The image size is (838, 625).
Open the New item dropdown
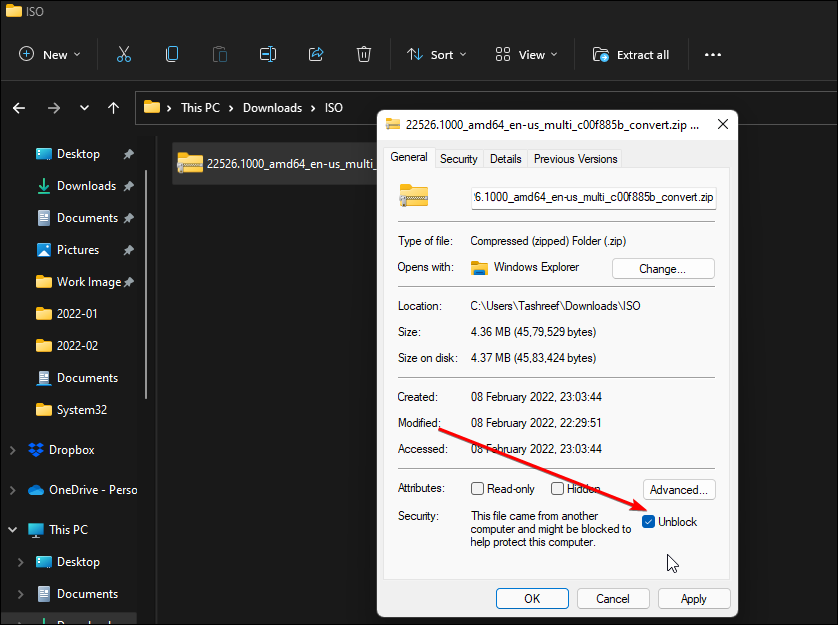point(50,55)
